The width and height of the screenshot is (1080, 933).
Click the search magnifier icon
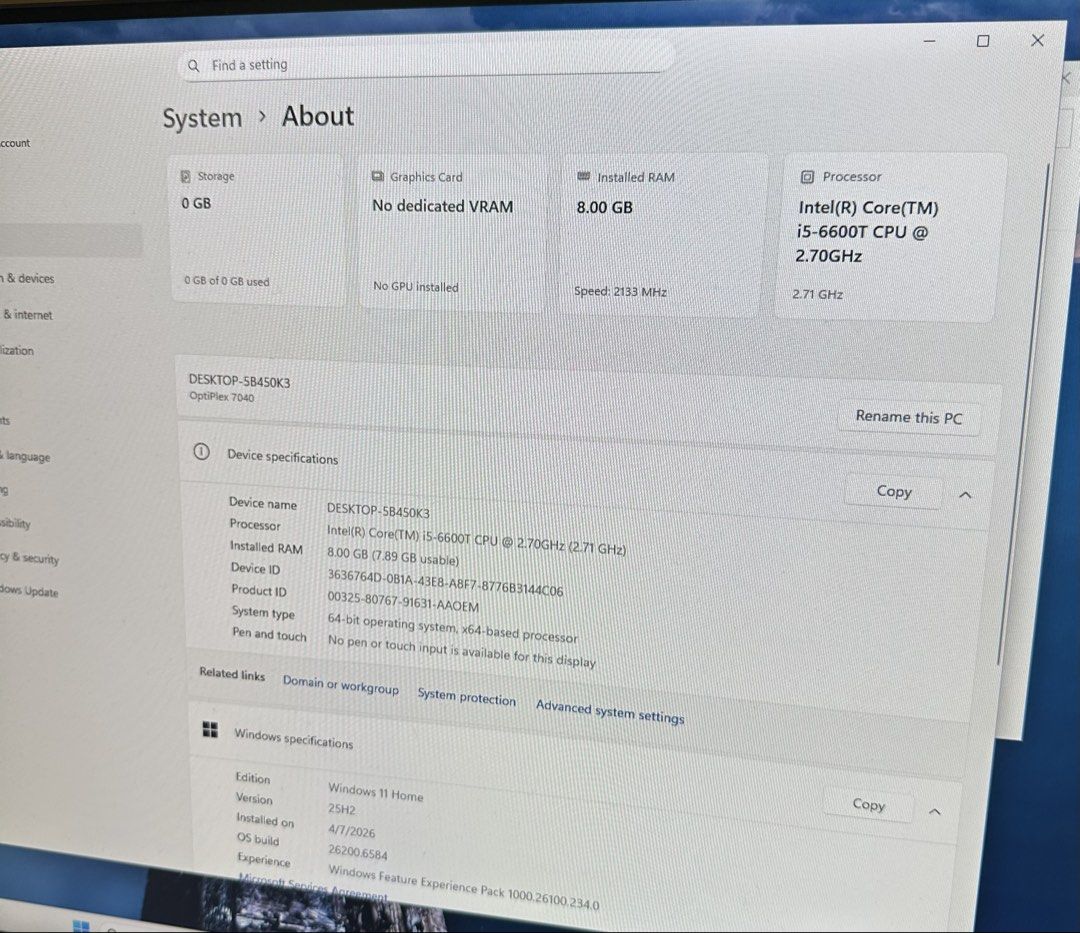point(194,65)
